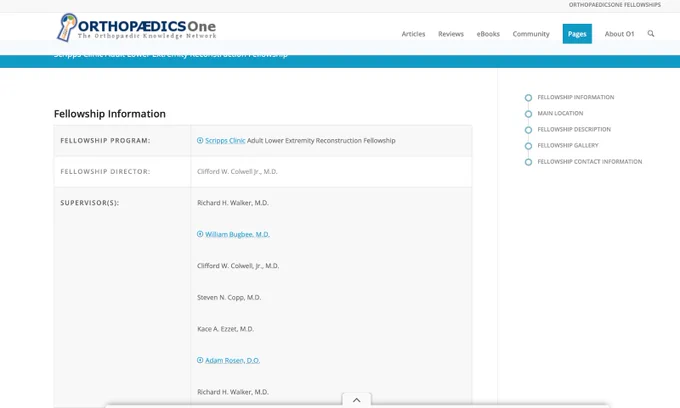680x408 pixels.
Task: Click the icon beside Scripps Clinic link
Action: click(200, 140)
